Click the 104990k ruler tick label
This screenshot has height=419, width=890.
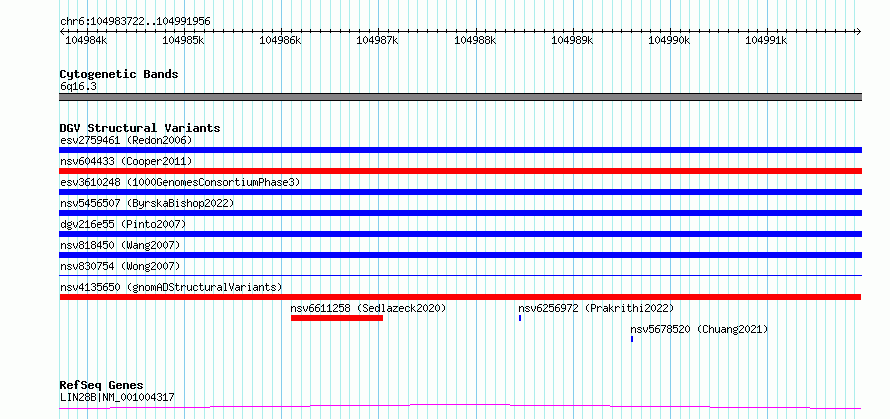(x=669, y=40)
